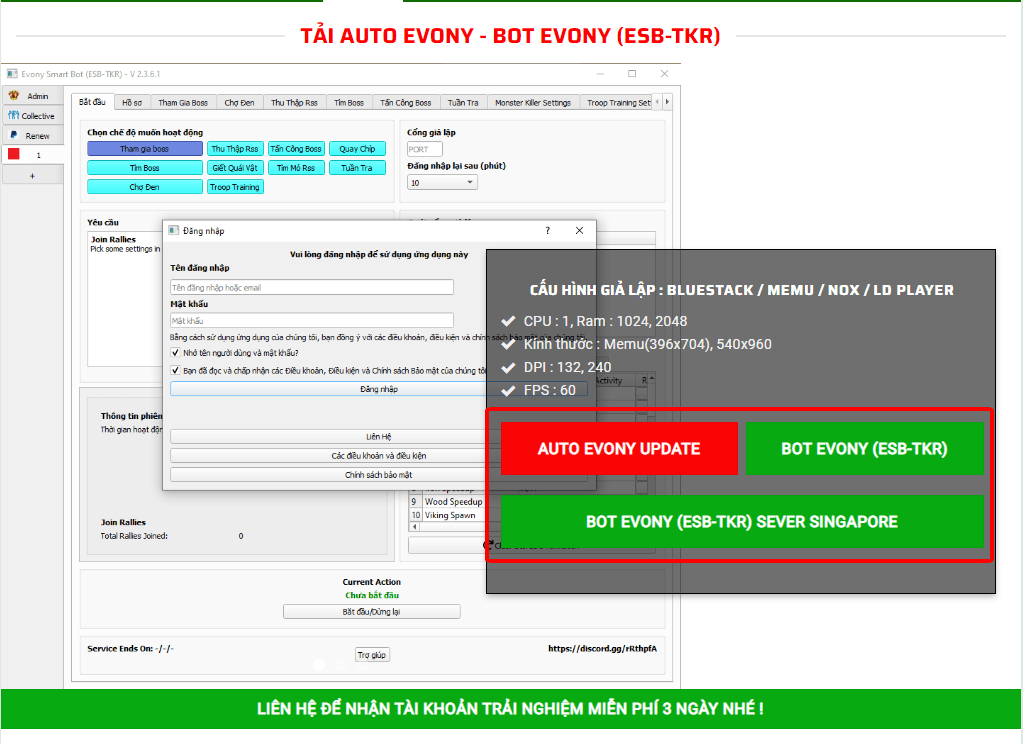This screenshot has width=1023, height=744.
Task: Open the Monster Killer Settings tab
Action: (533, 103)
